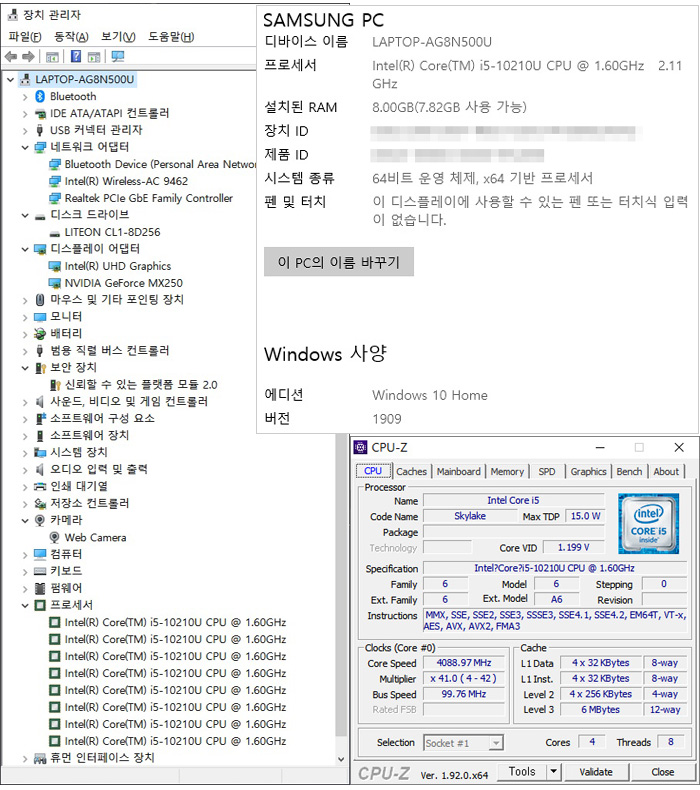Image resolution: width=700 pixels, height=790 pixels.
Task: Collapse the disk drives (디스크 드라이브) category
Action: coord(25,216)
